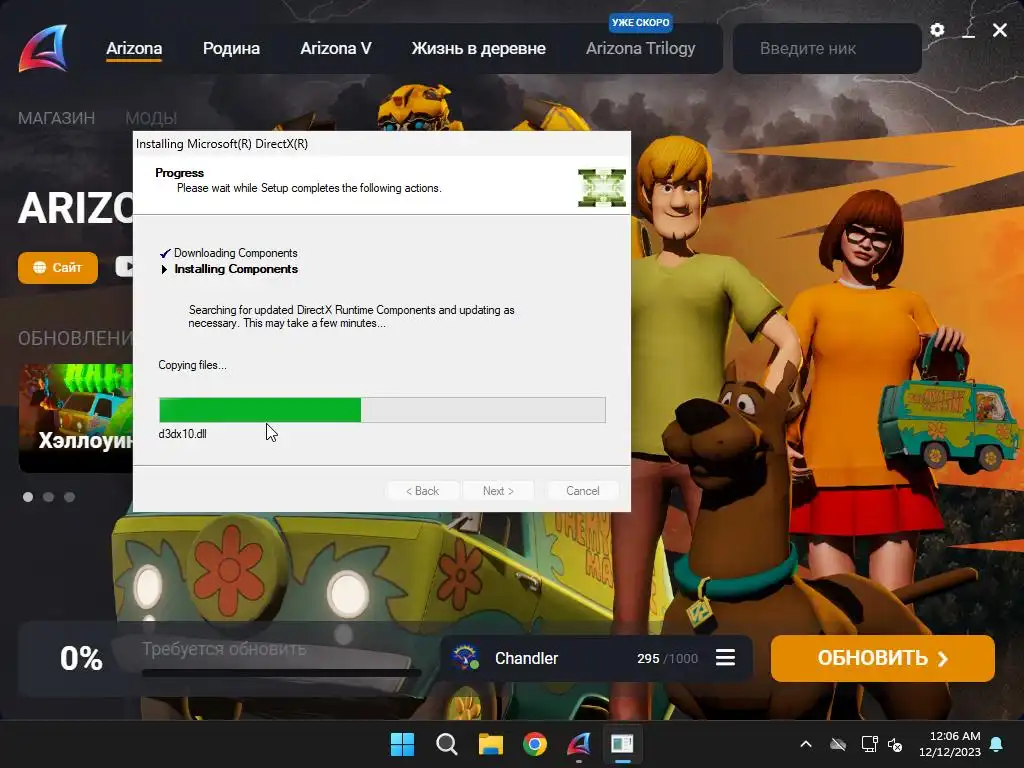Click the muted volume tray icon
This screenshot has height=768, width=1024.
[895, 744]
